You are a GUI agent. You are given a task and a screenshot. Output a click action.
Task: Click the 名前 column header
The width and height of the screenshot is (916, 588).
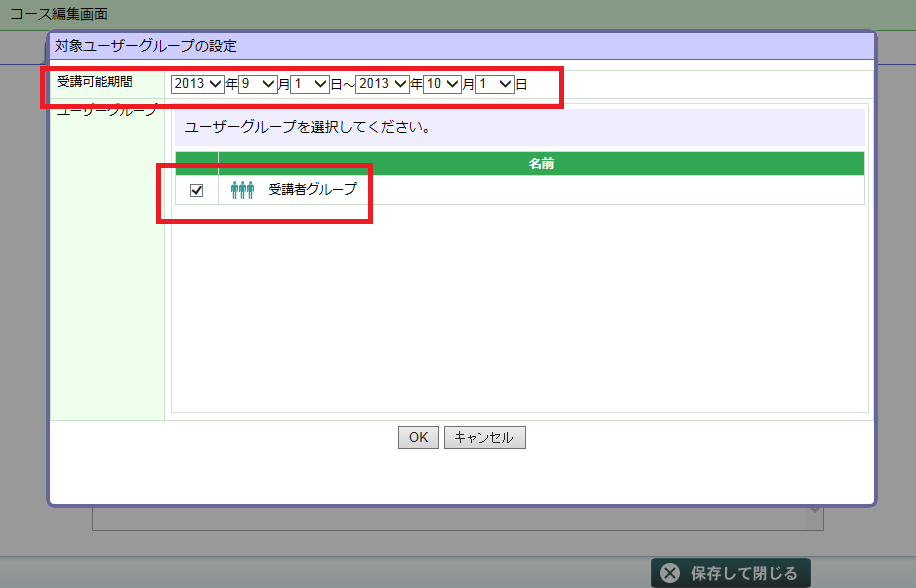click(x=541, y=163)
